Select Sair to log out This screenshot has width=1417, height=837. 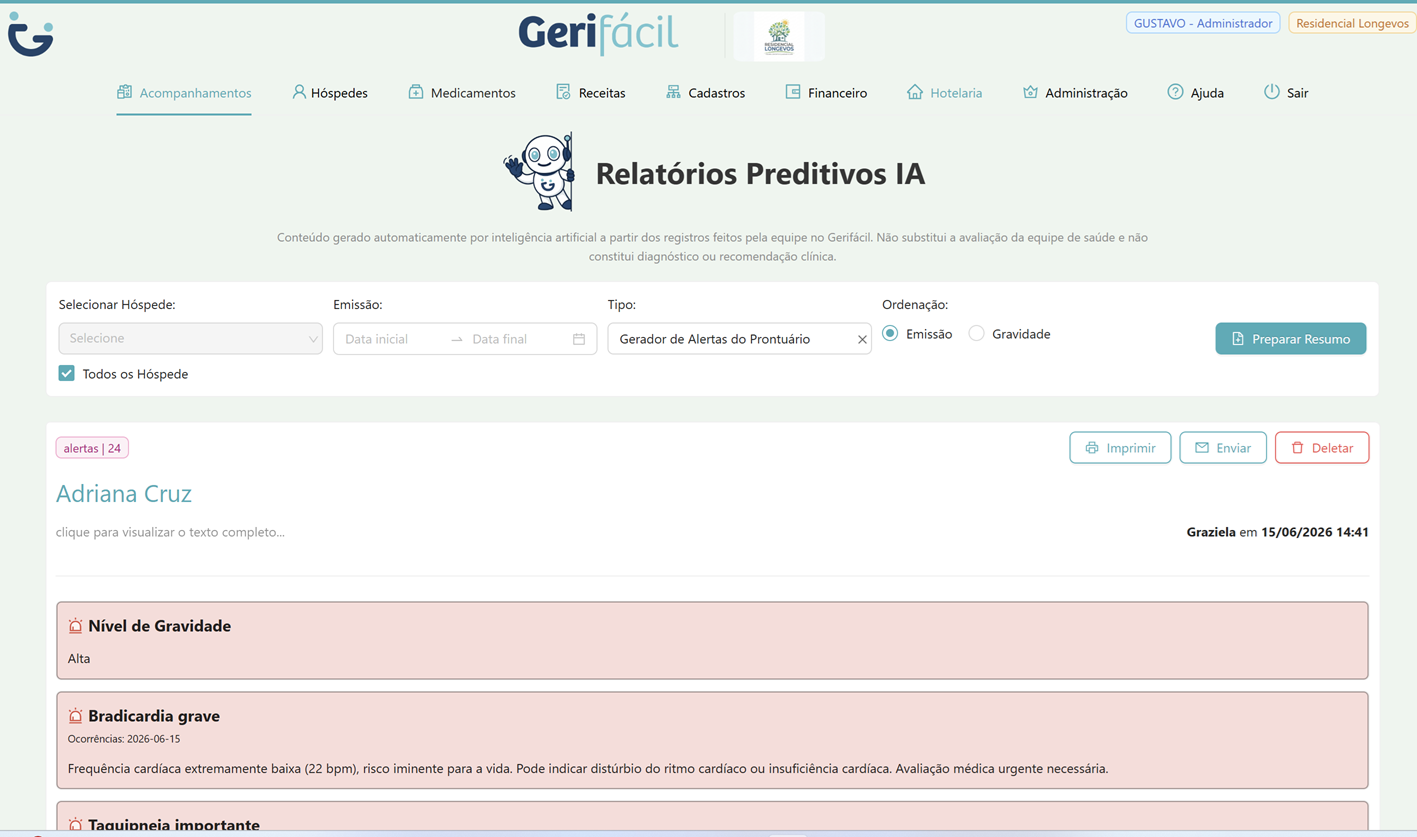pos(1286,93)
